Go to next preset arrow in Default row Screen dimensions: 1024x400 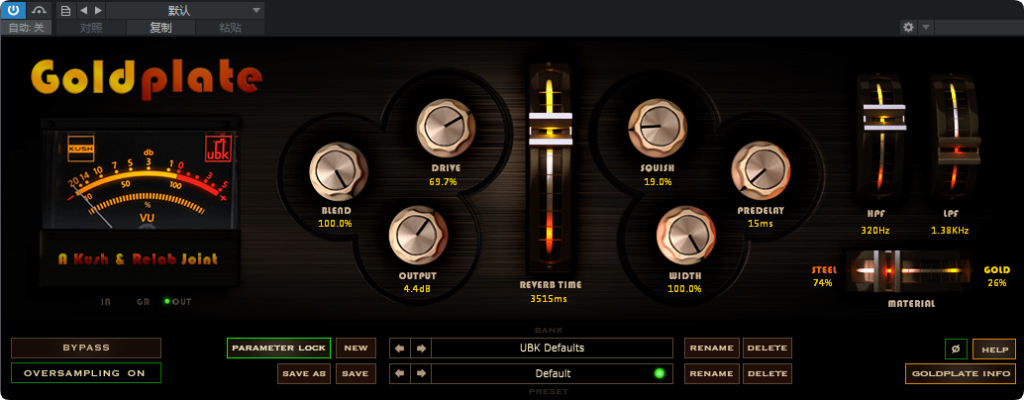pos(421,374)
